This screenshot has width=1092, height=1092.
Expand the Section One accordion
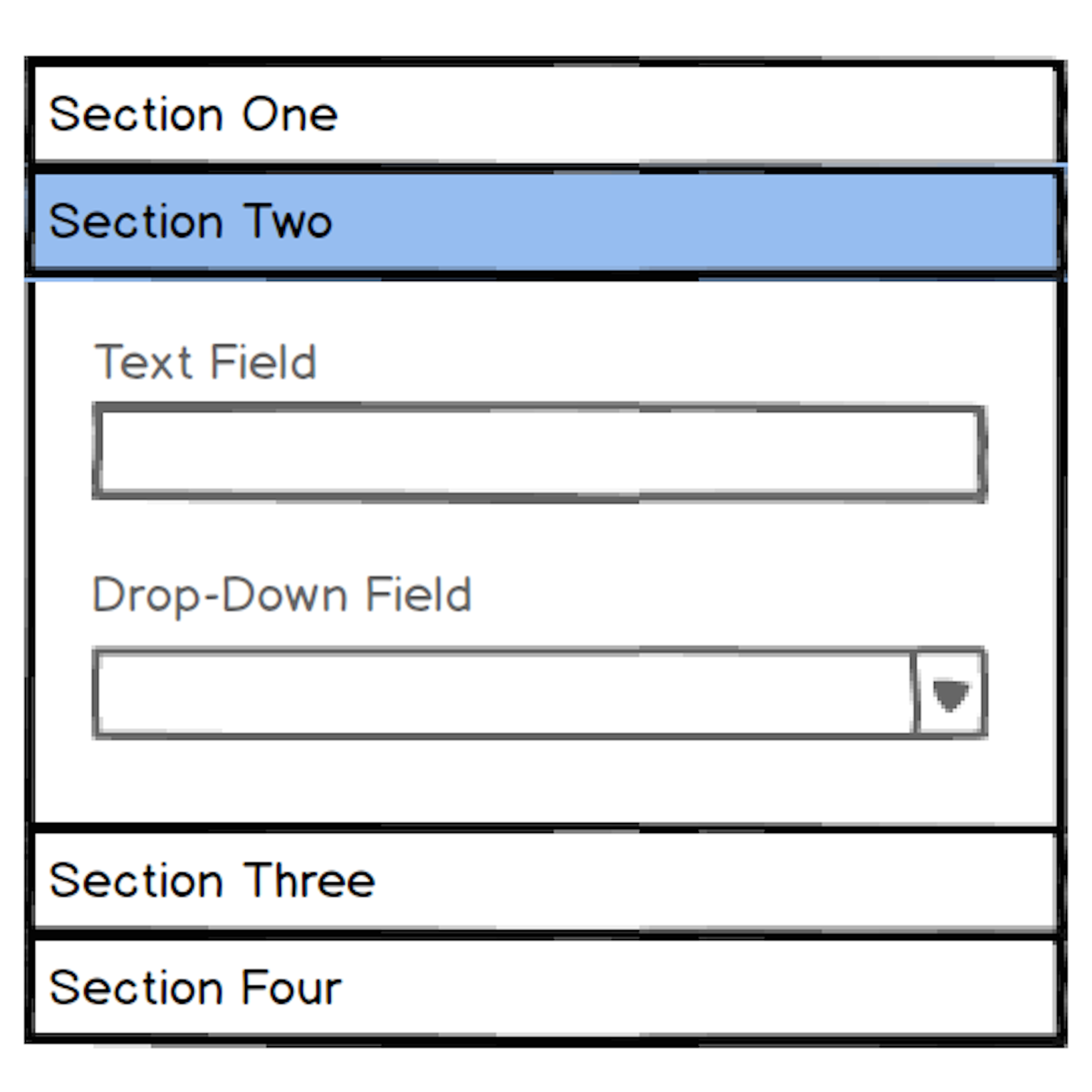tap(545, 114)
